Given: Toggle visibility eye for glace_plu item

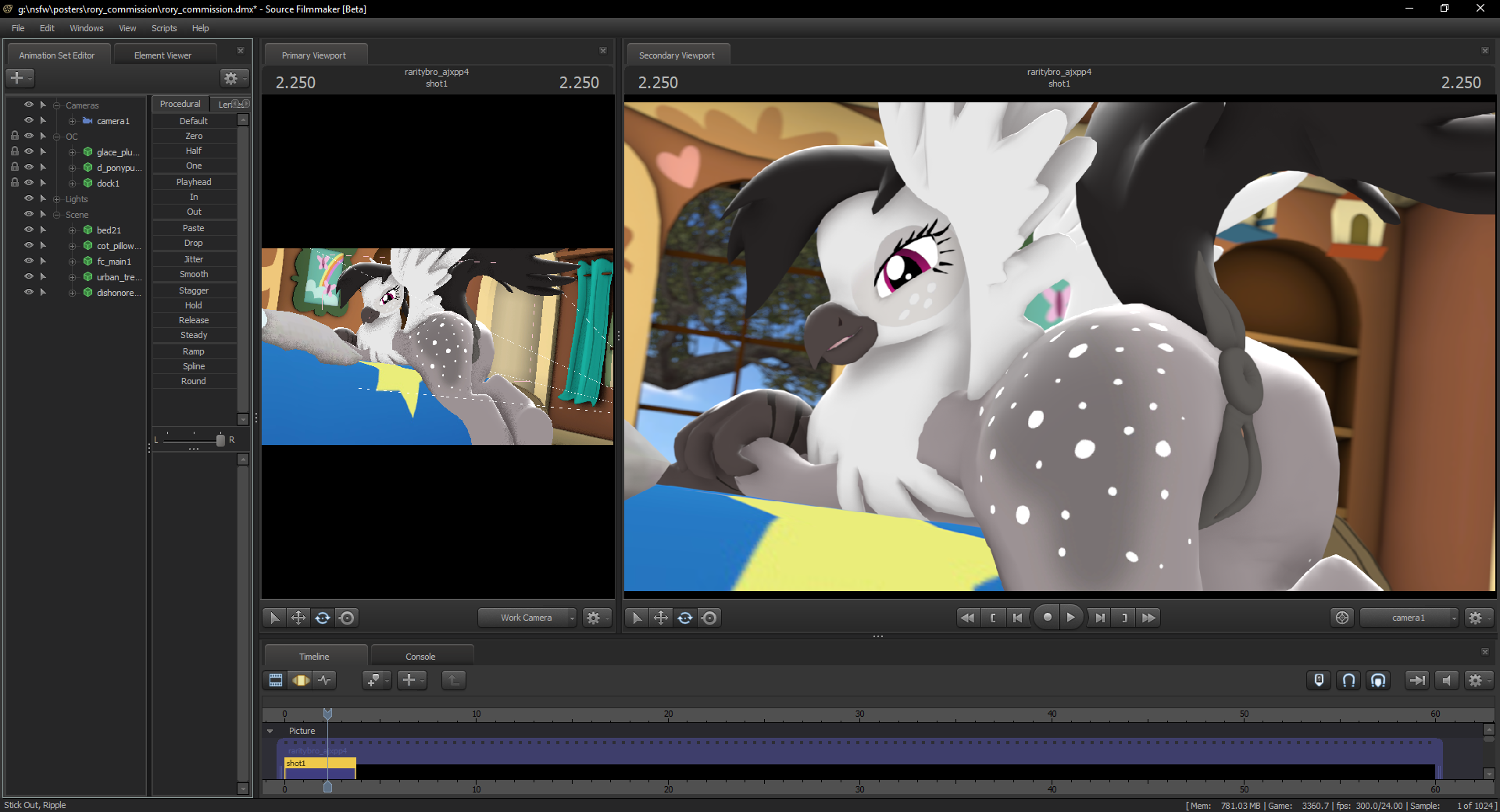Looking at the screenshot, I should [29, 151].
